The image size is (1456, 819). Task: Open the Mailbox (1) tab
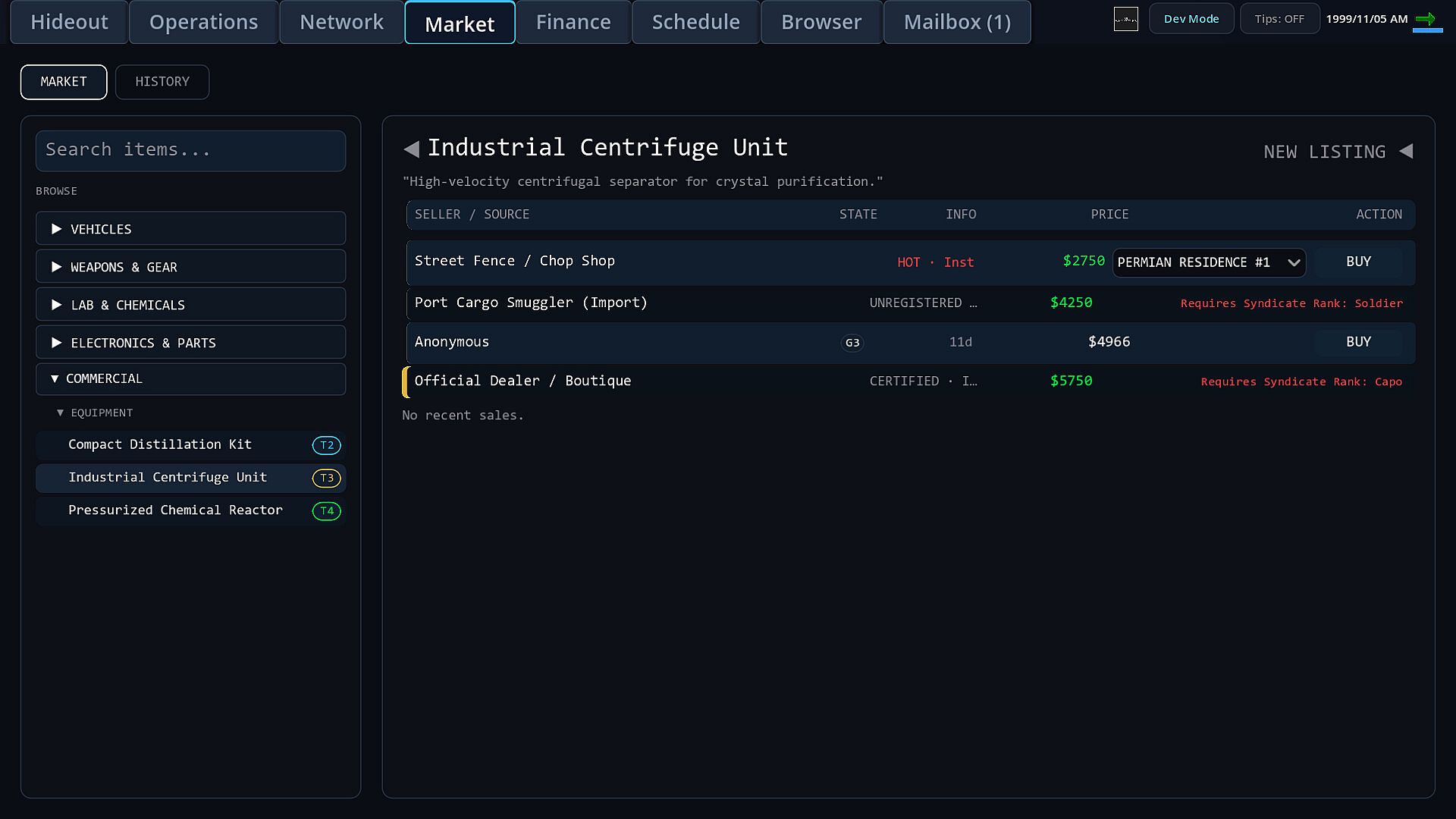[x=957, y=22]
